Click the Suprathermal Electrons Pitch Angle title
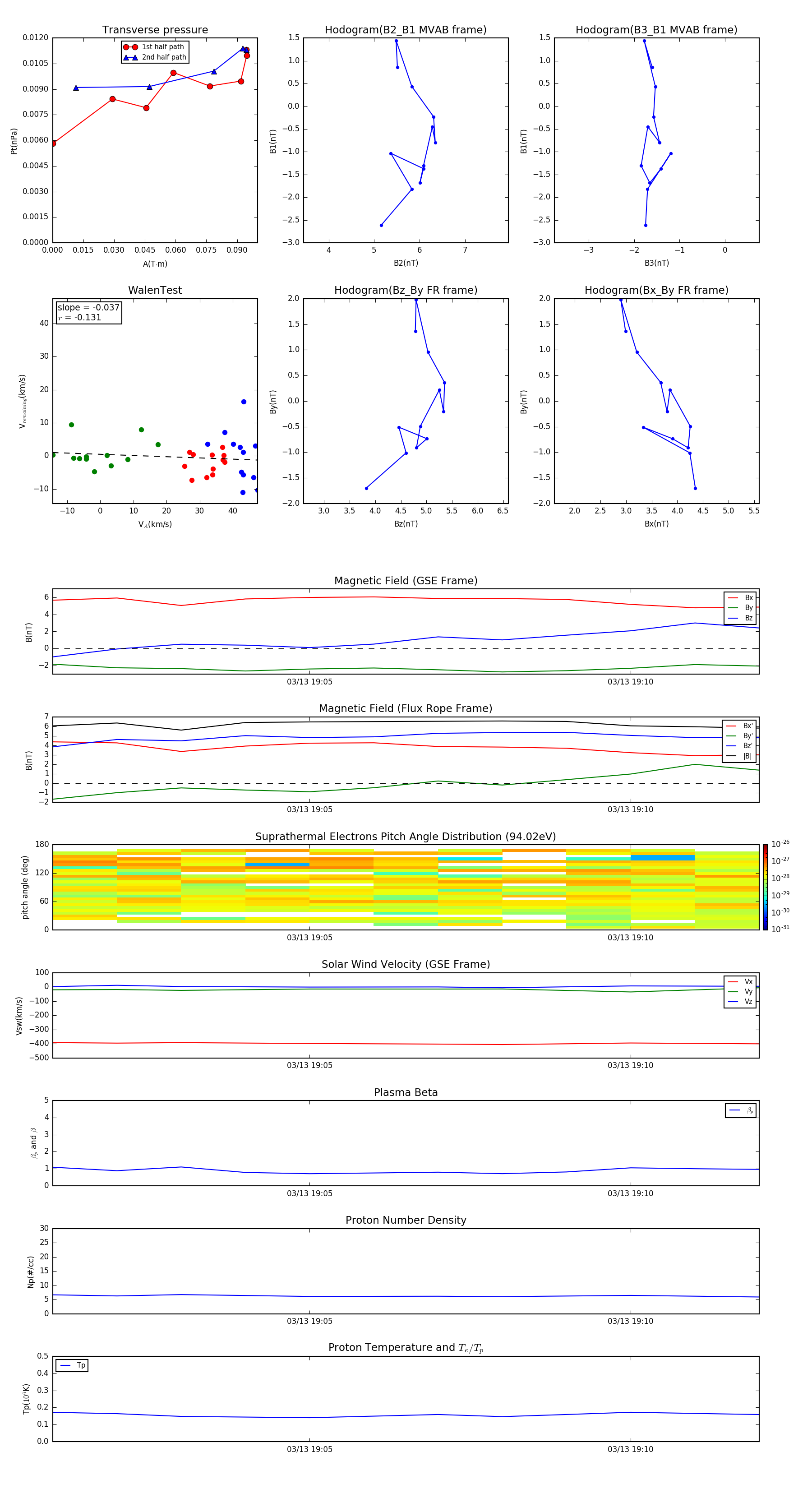This screenshot has height=1489, width=812. coord(406,837)
